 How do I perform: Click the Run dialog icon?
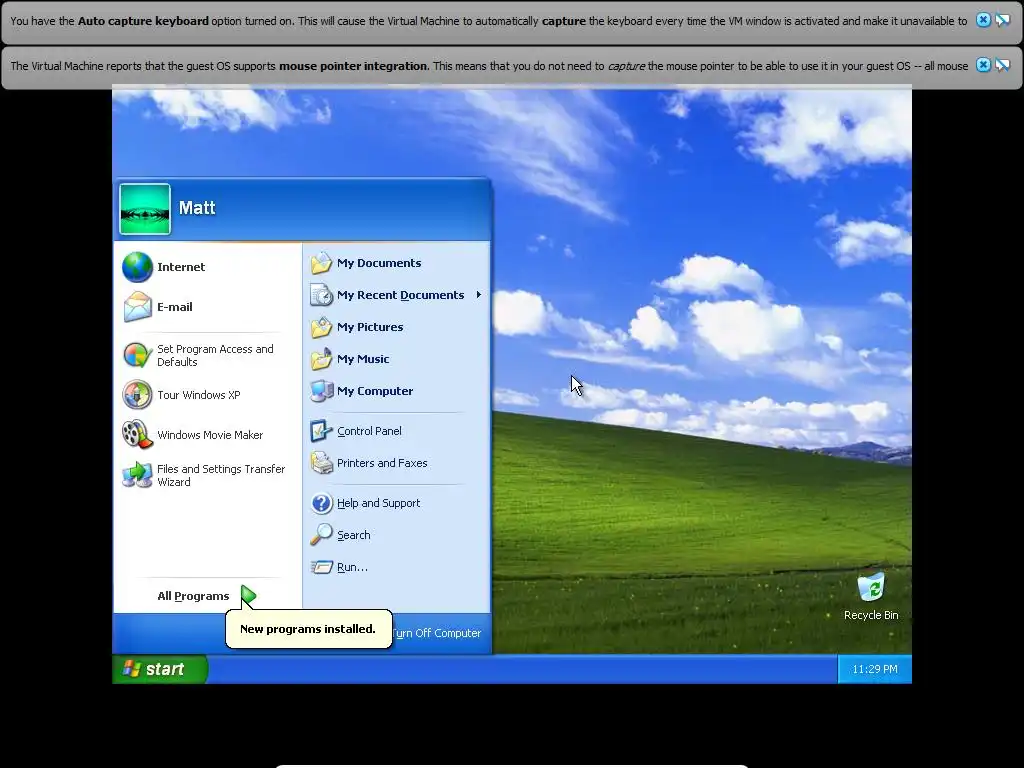321,567
